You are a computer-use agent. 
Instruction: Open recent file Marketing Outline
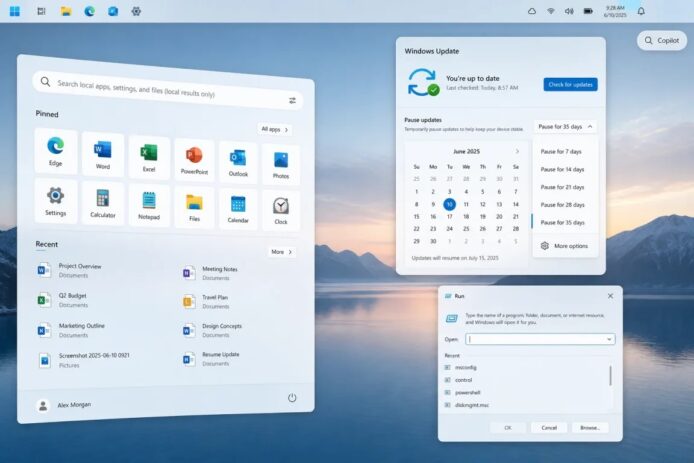72,330
